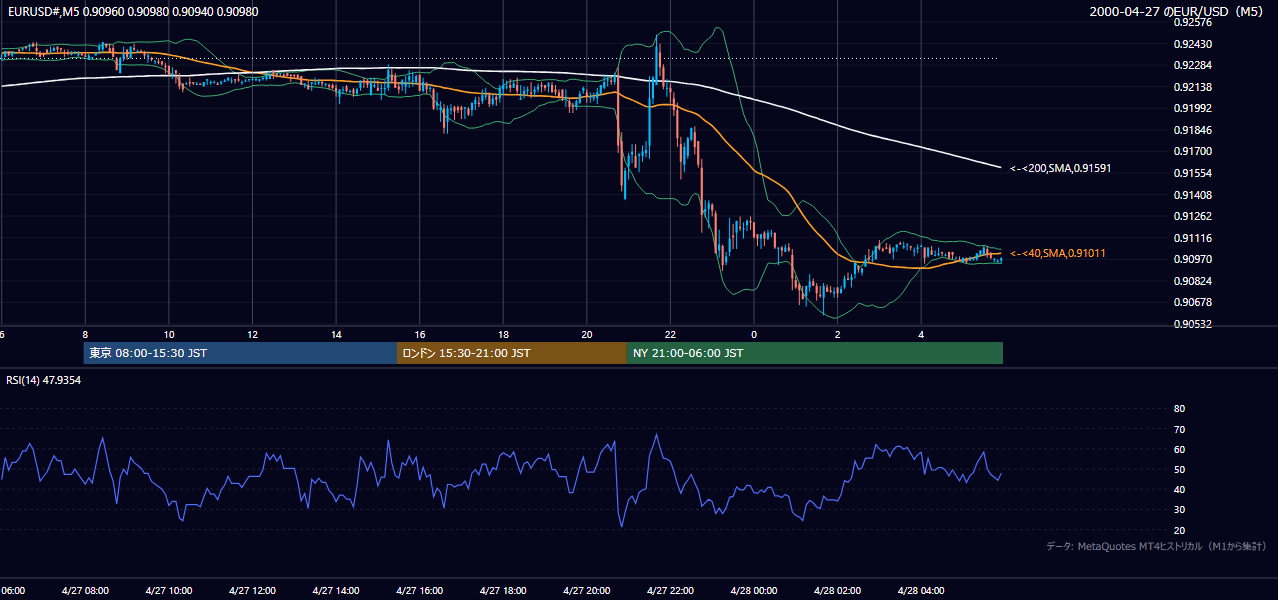Click price axis value 0.91846
Image resolution: width=1278 pixels, height=600 pixels.
(x=1193, y=130)
